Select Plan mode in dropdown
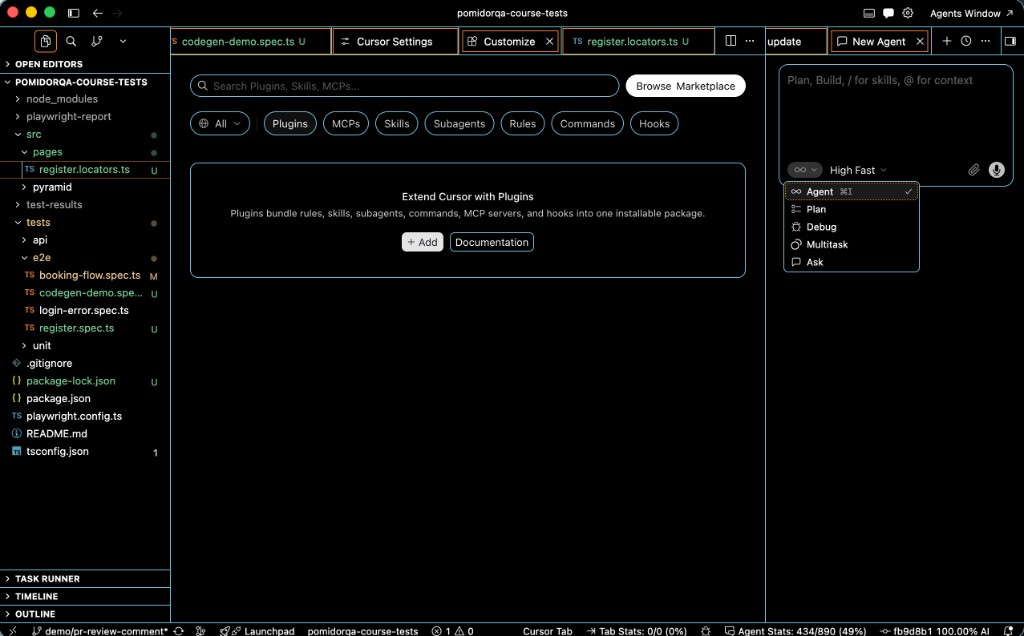Viewport: 1024px width, 636px height. click(x=851, y=209)
